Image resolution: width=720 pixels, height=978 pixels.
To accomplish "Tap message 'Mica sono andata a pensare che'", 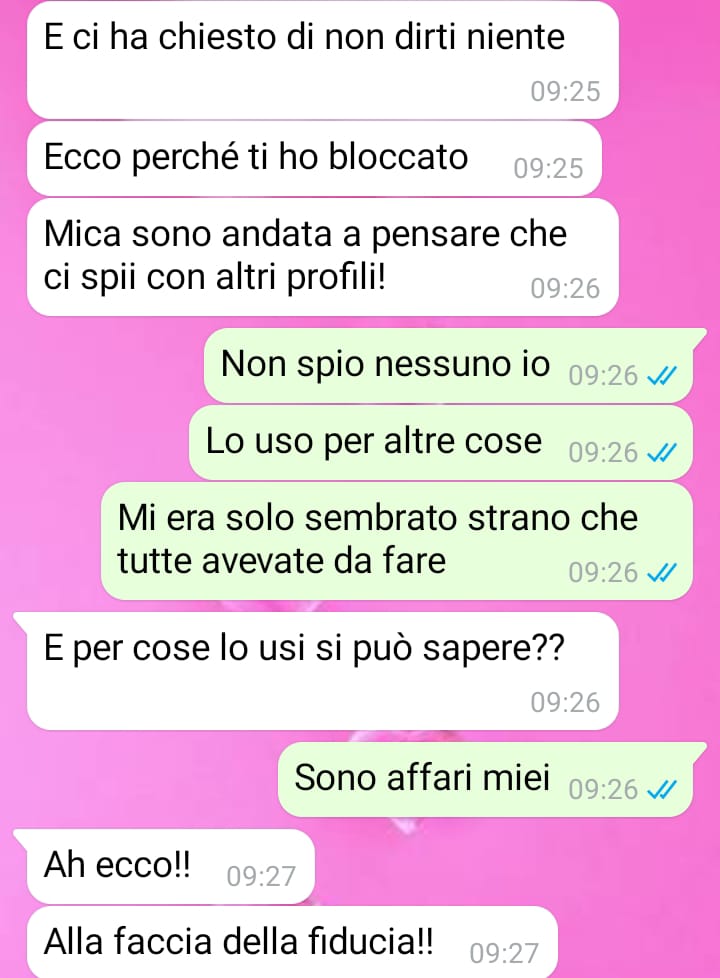I will [323, 257].
